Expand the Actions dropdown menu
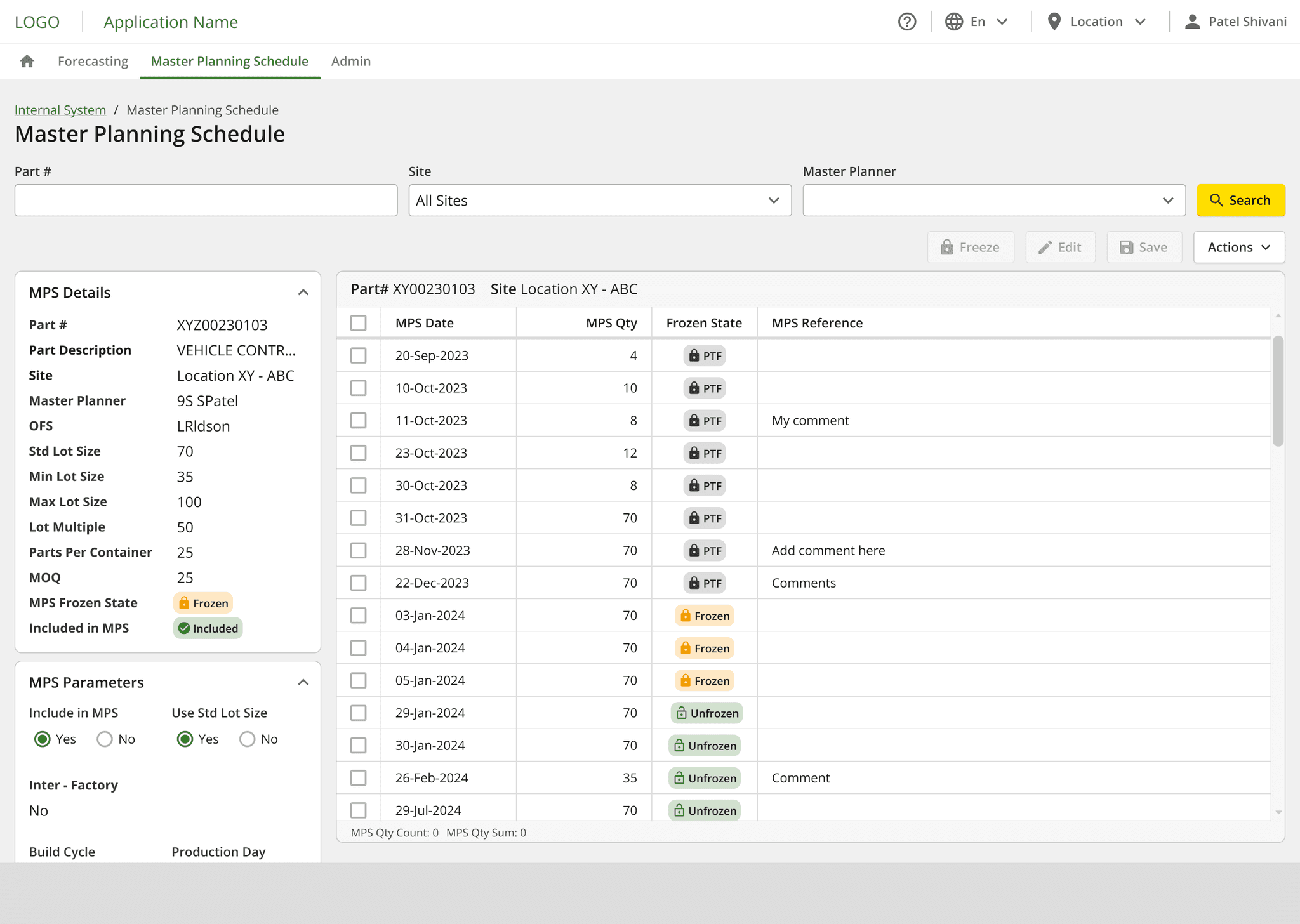 [x=1238, y=247]
